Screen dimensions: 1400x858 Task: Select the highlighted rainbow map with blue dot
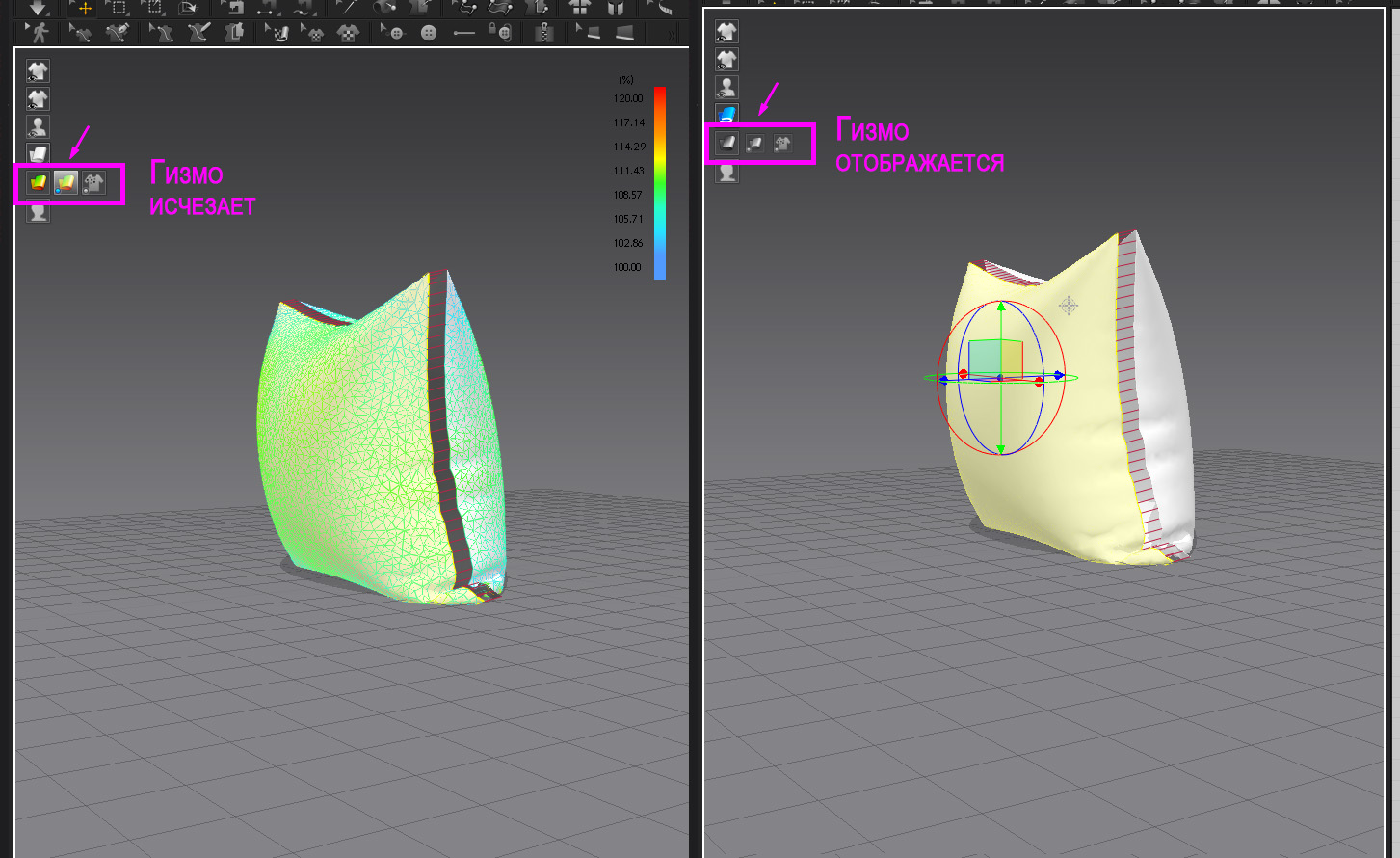pos(66,182)
